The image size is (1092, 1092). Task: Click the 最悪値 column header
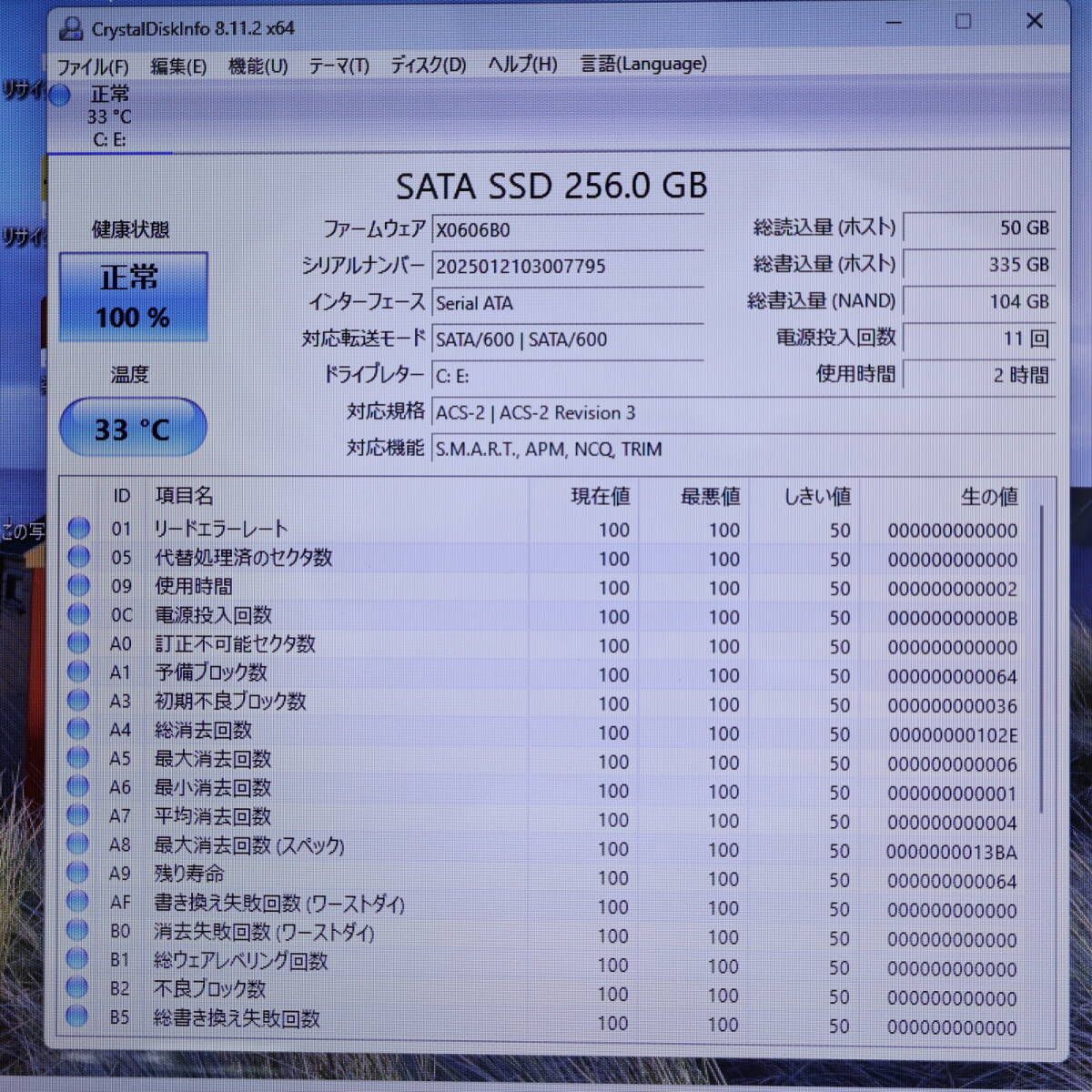(711, 497)
